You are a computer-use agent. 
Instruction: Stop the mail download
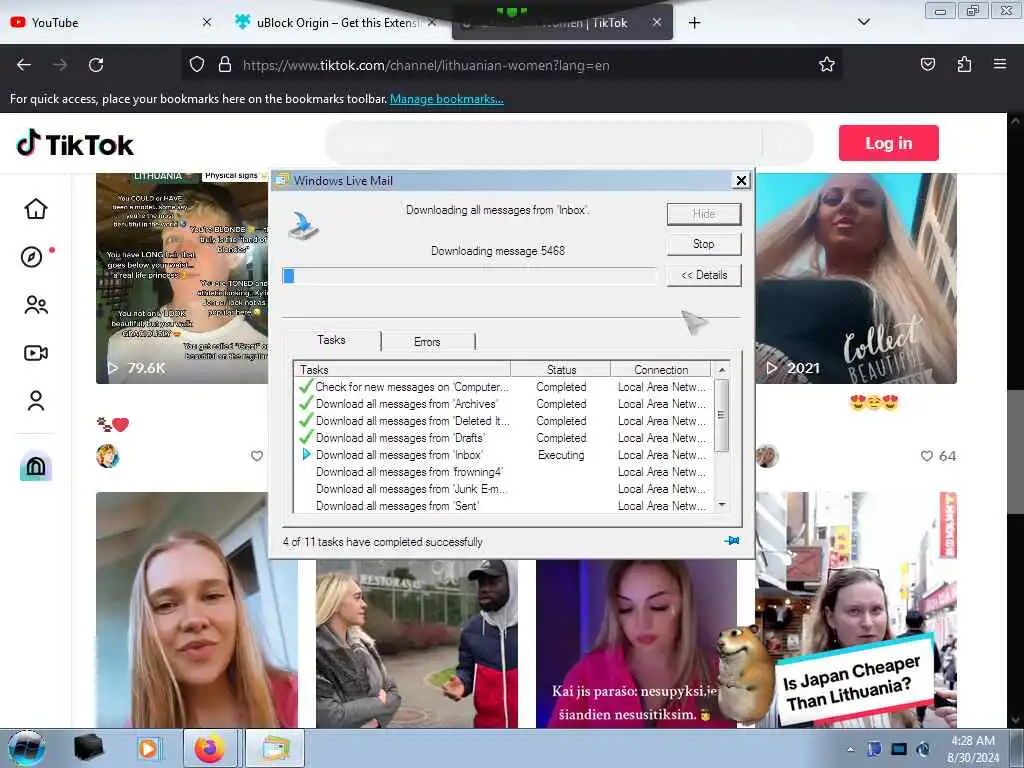point(704,244)
